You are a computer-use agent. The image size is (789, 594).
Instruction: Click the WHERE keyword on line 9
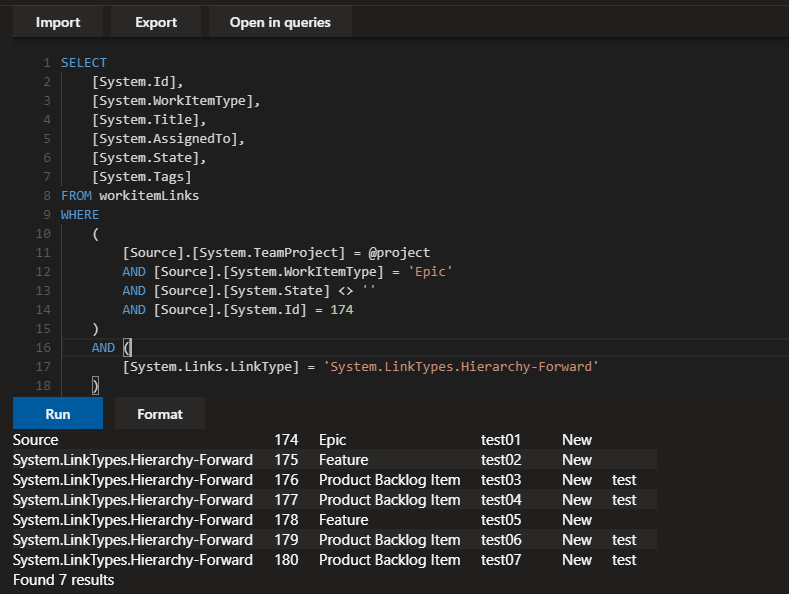click(x=80, y=215)
